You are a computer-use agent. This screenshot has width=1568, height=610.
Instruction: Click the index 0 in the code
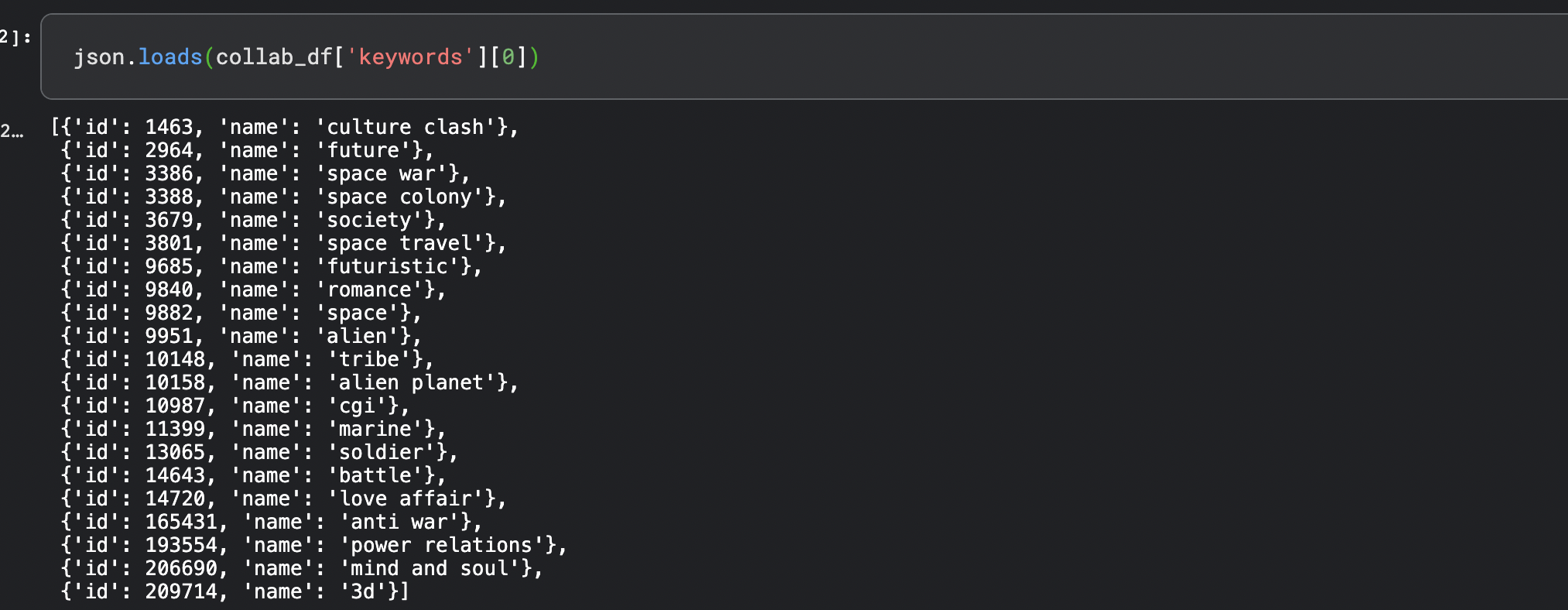[x=508, y=57]
